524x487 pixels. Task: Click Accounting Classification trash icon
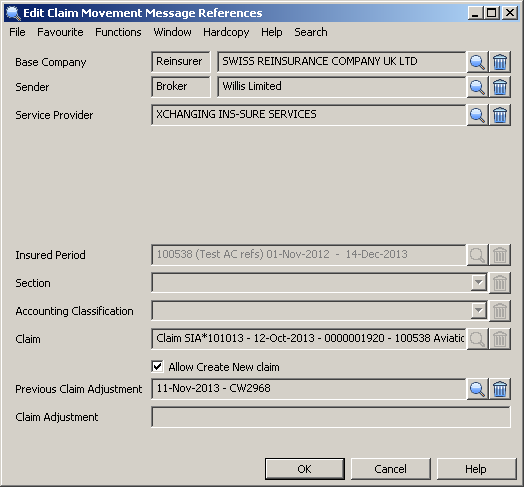click(x=500, y=311)
